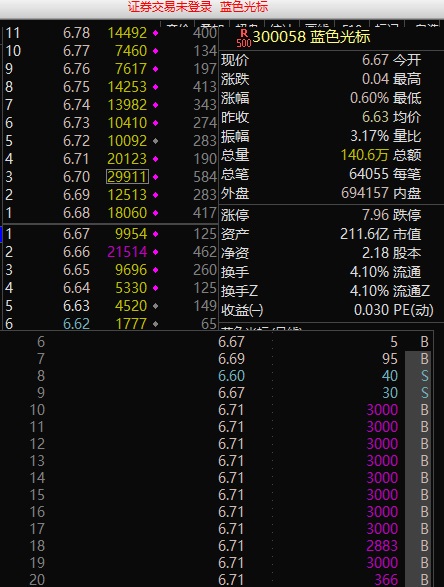Image resolution: width=444 pixels, height=587 pixels.
Task: Select tick row 7 price 6.69
Action: click(231, 359)
